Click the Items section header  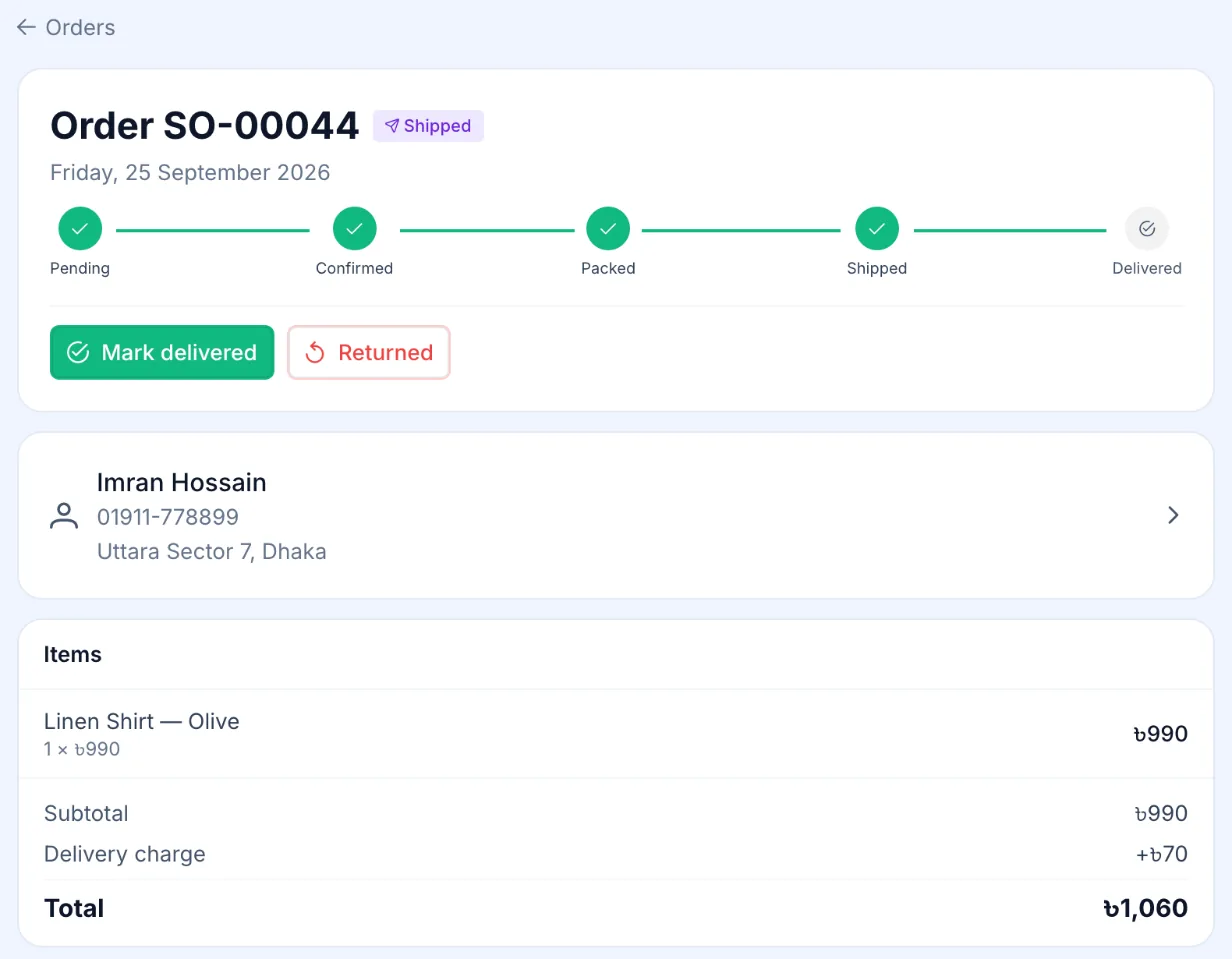point(73,654)
